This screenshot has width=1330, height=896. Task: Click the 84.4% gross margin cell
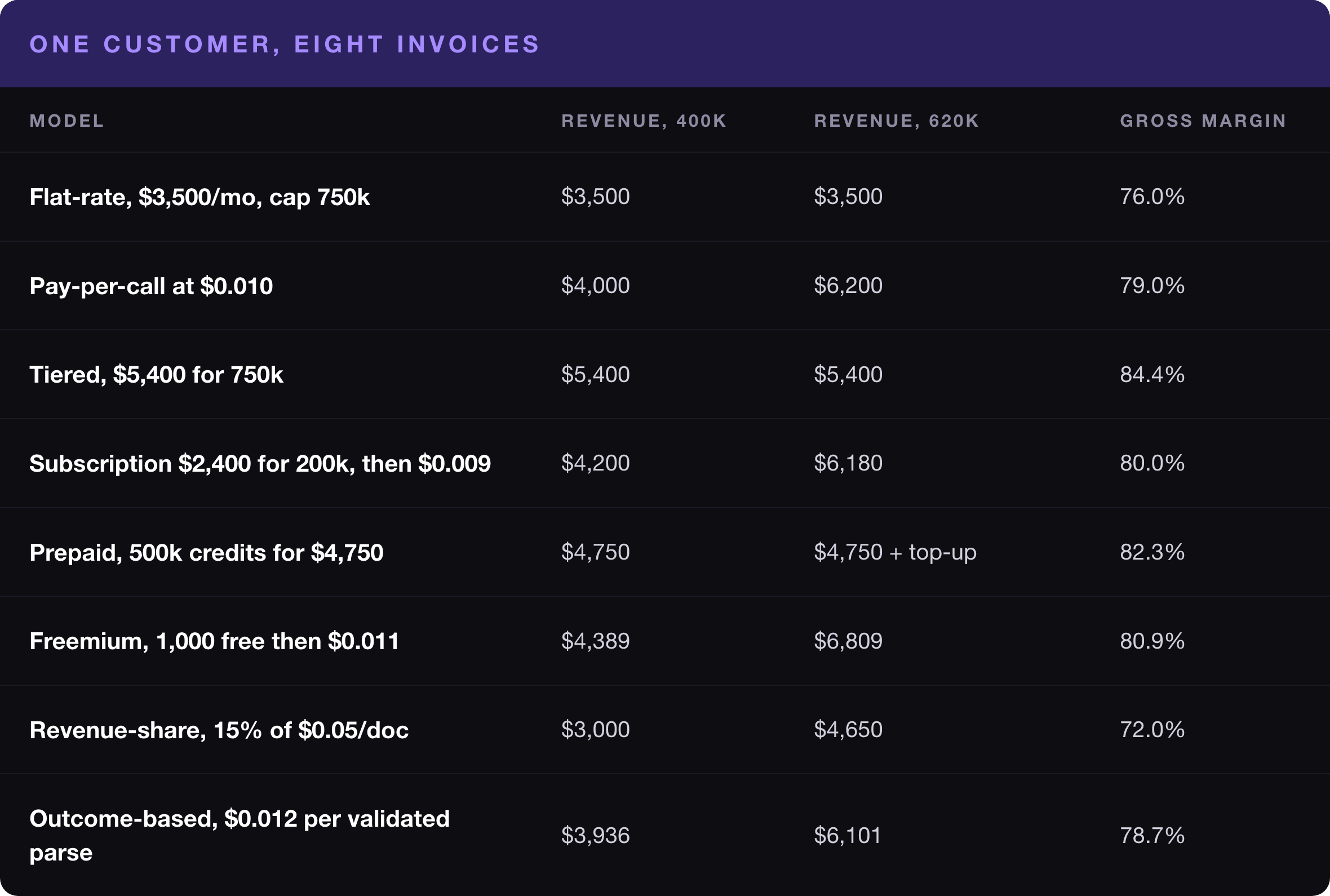click(x=1152, y=374)
